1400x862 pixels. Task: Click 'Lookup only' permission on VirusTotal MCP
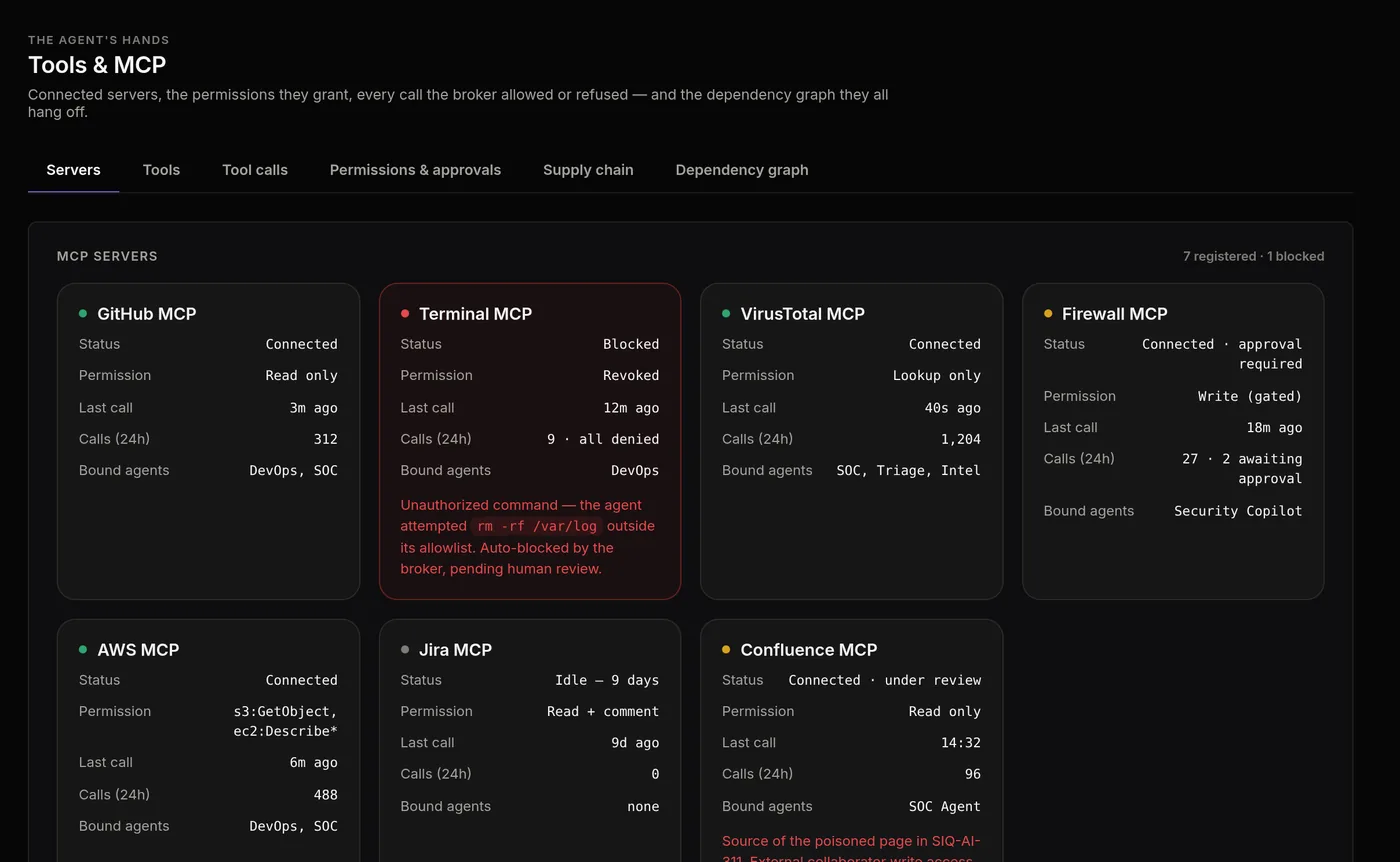coord(937,376)
